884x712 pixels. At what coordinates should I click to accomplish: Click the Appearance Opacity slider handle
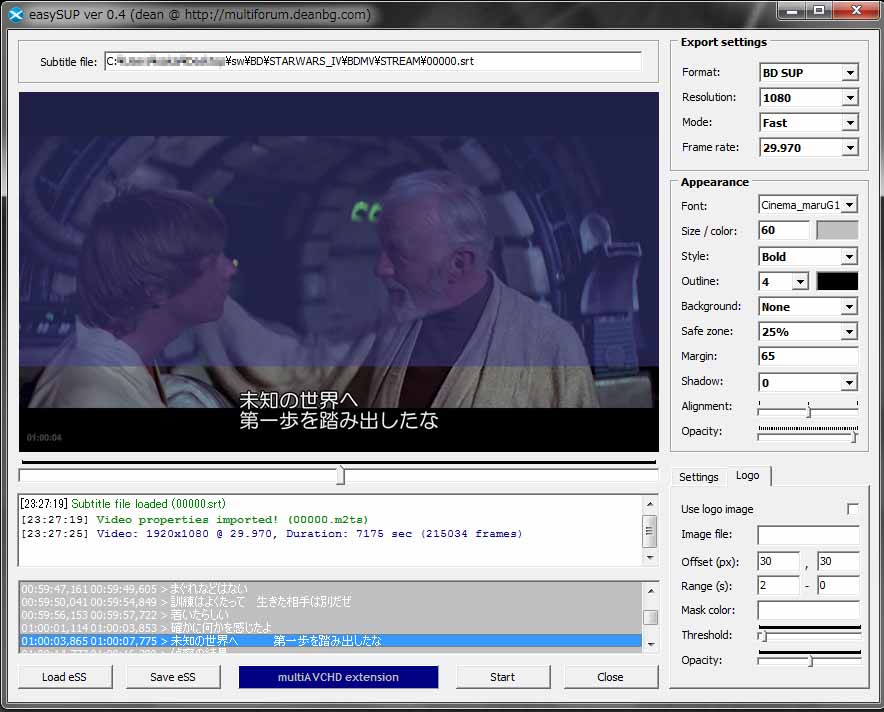(854, 436)
